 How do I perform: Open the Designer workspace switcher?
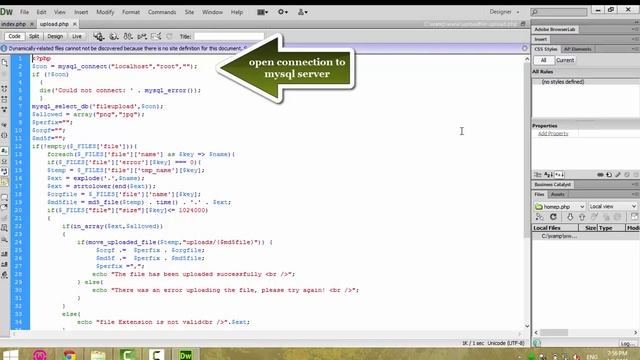pyautogui.click(x=504, y=12)
